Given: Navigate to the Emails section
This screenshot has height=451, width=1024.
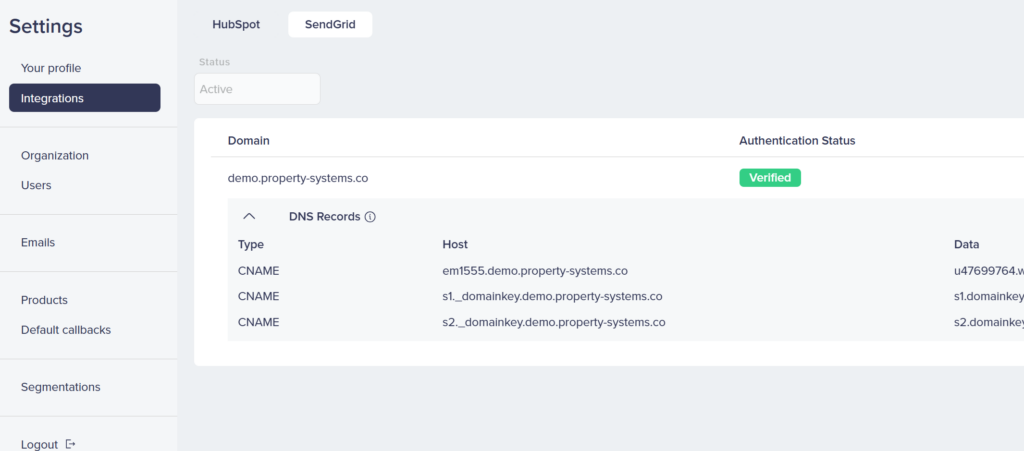Looking at the screenshot, I should pos(38,242).
